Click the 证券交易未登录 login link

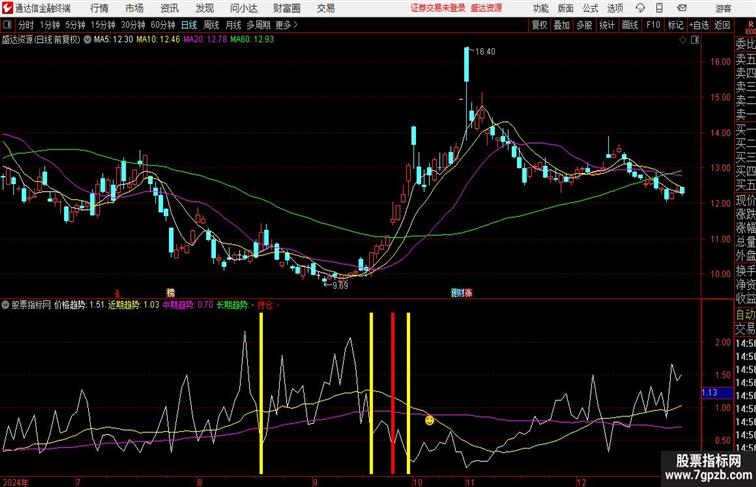pyautogui.click(x=438, y=8)
